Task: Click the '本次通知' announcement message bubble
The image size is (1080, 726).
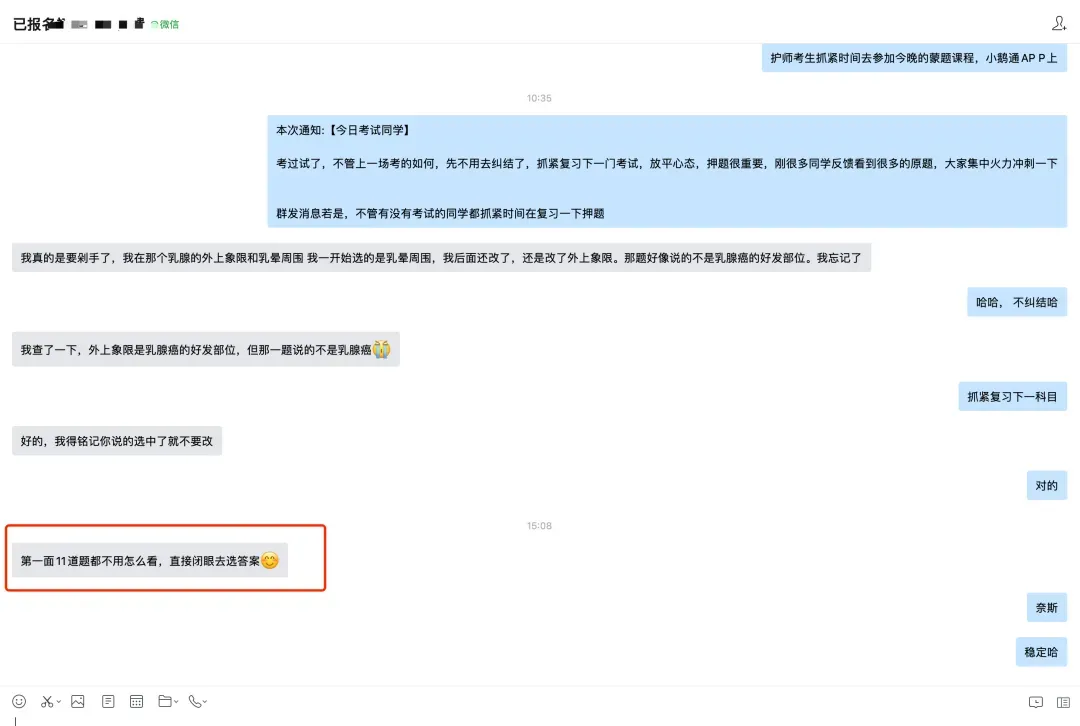Action: click(x=667, y=172)
